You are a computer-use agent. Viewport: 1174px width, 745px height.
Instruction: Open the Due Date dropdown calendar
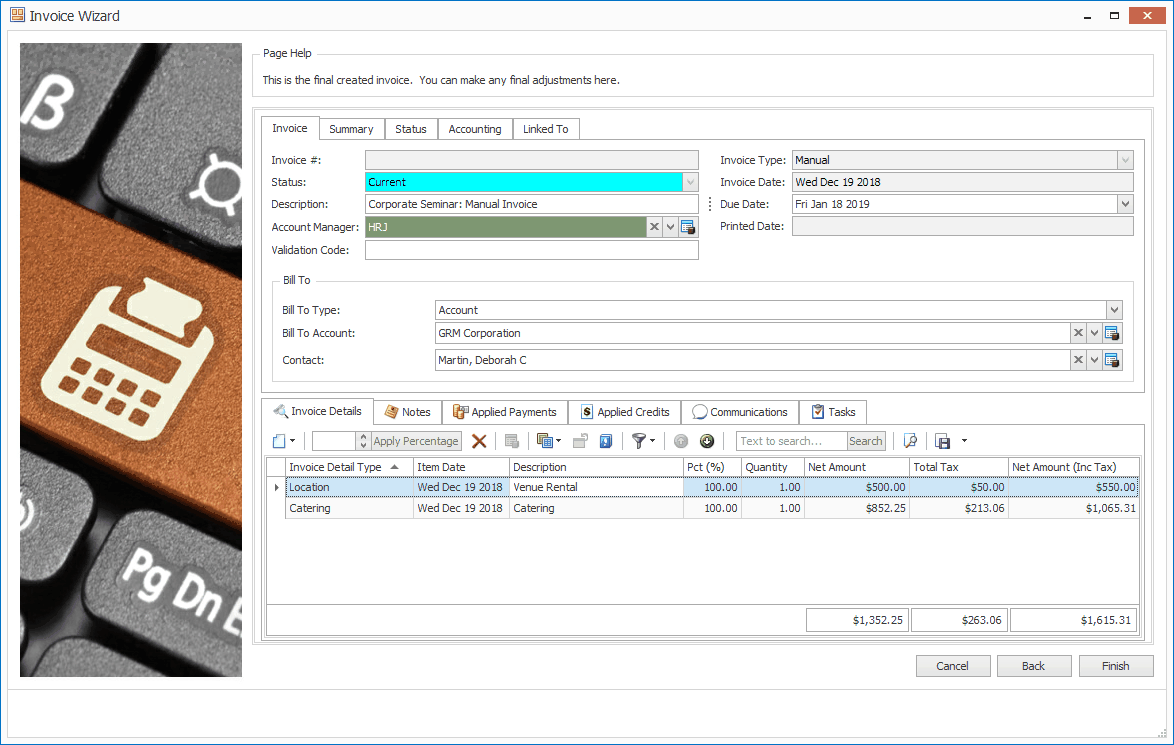point(1125,204)
